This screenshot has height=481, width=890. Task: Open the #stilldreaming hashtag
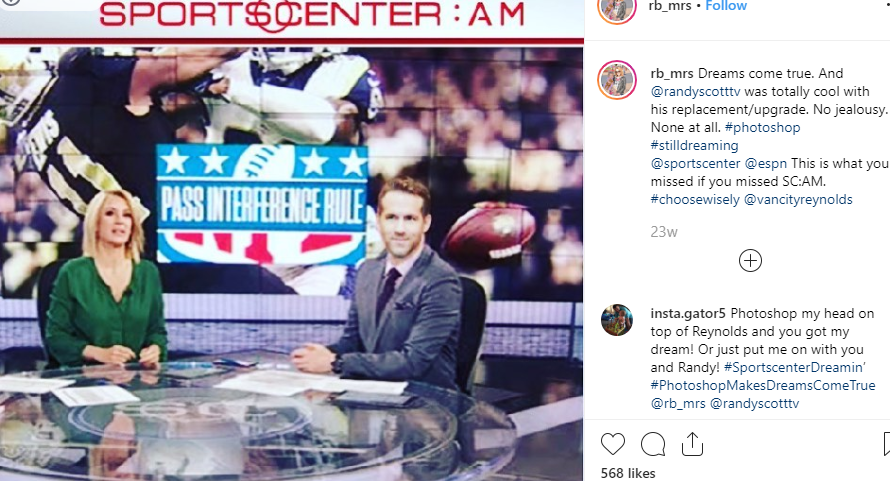[694, 145]
